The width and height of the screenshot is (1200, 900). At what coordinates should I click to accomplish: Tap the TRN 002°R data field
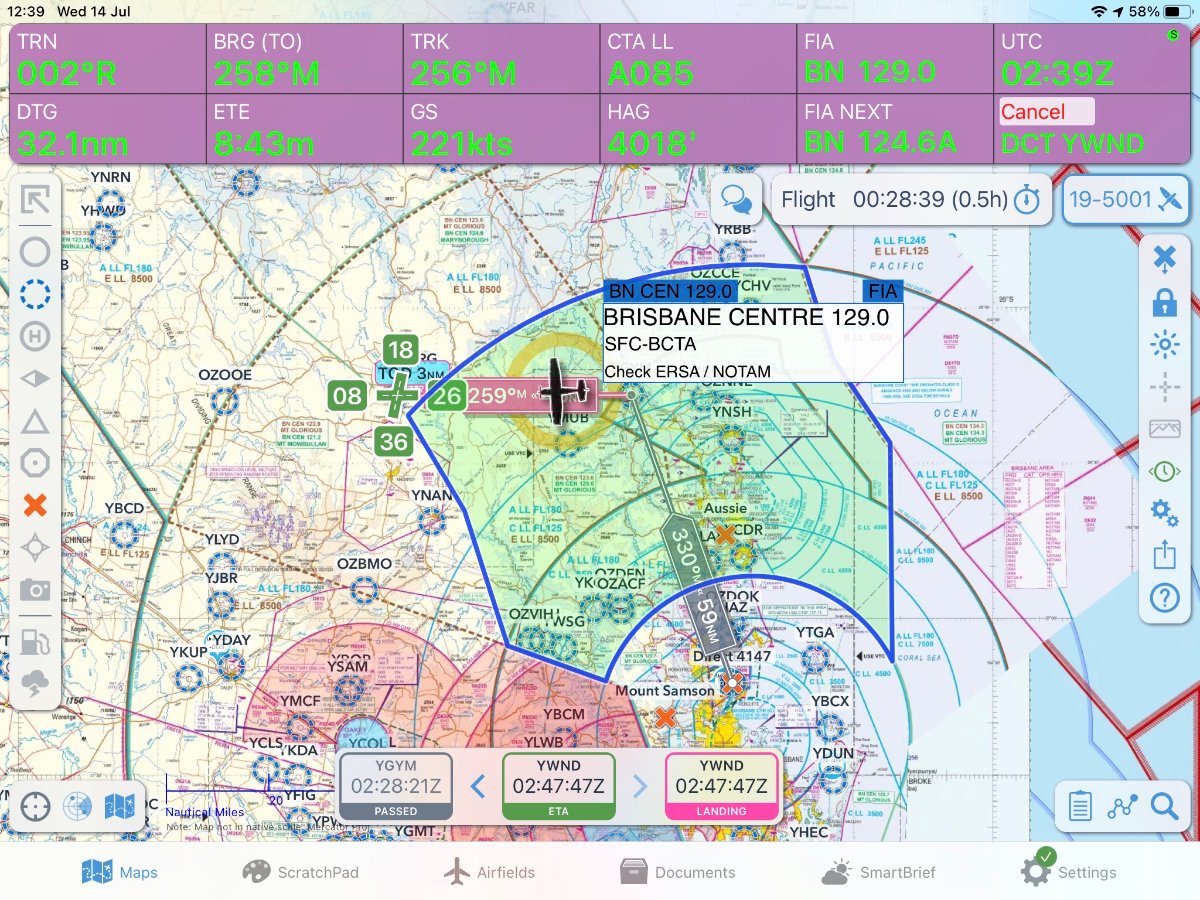(109, 58)
